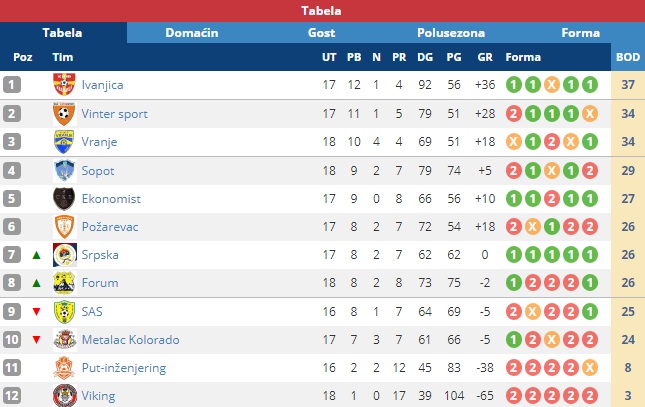
Task: Open the Forma tab
Action: coord(580,33)
